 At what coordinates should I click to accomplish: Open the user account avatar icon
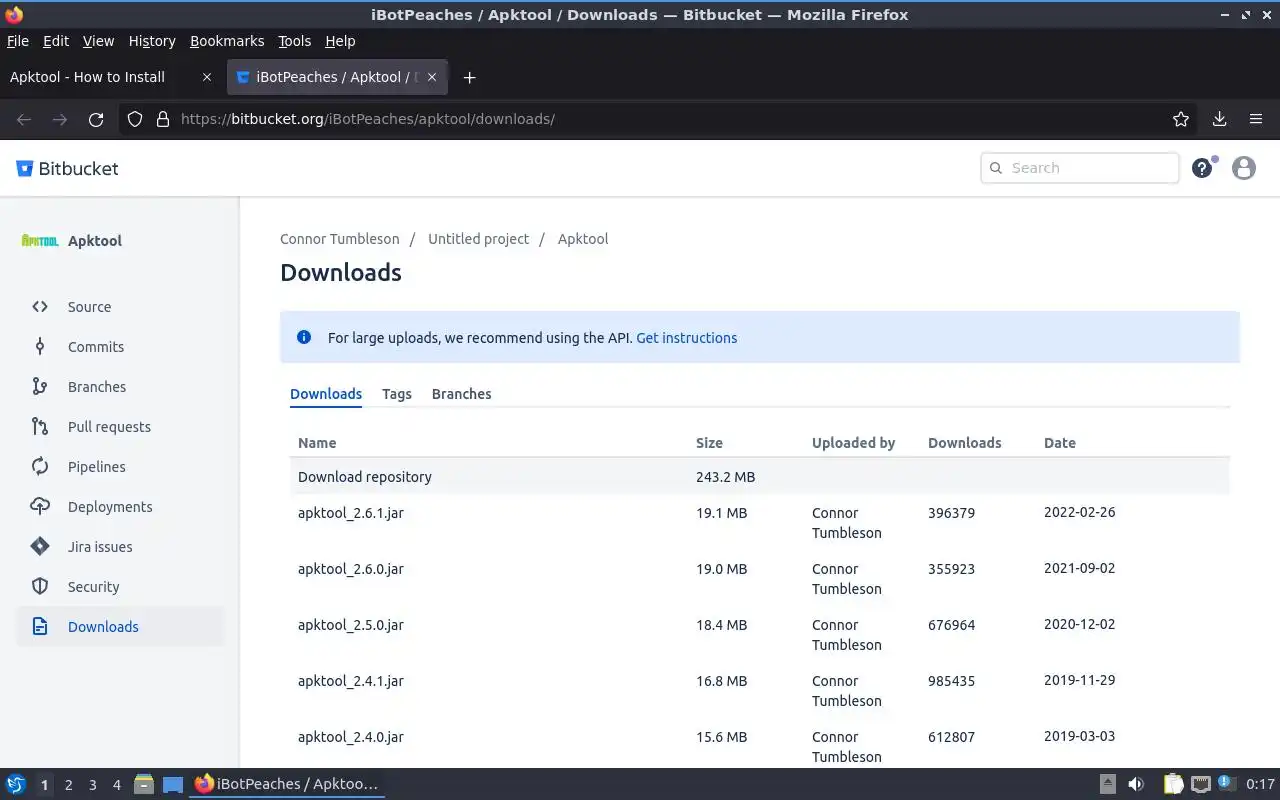[1244, 168]
